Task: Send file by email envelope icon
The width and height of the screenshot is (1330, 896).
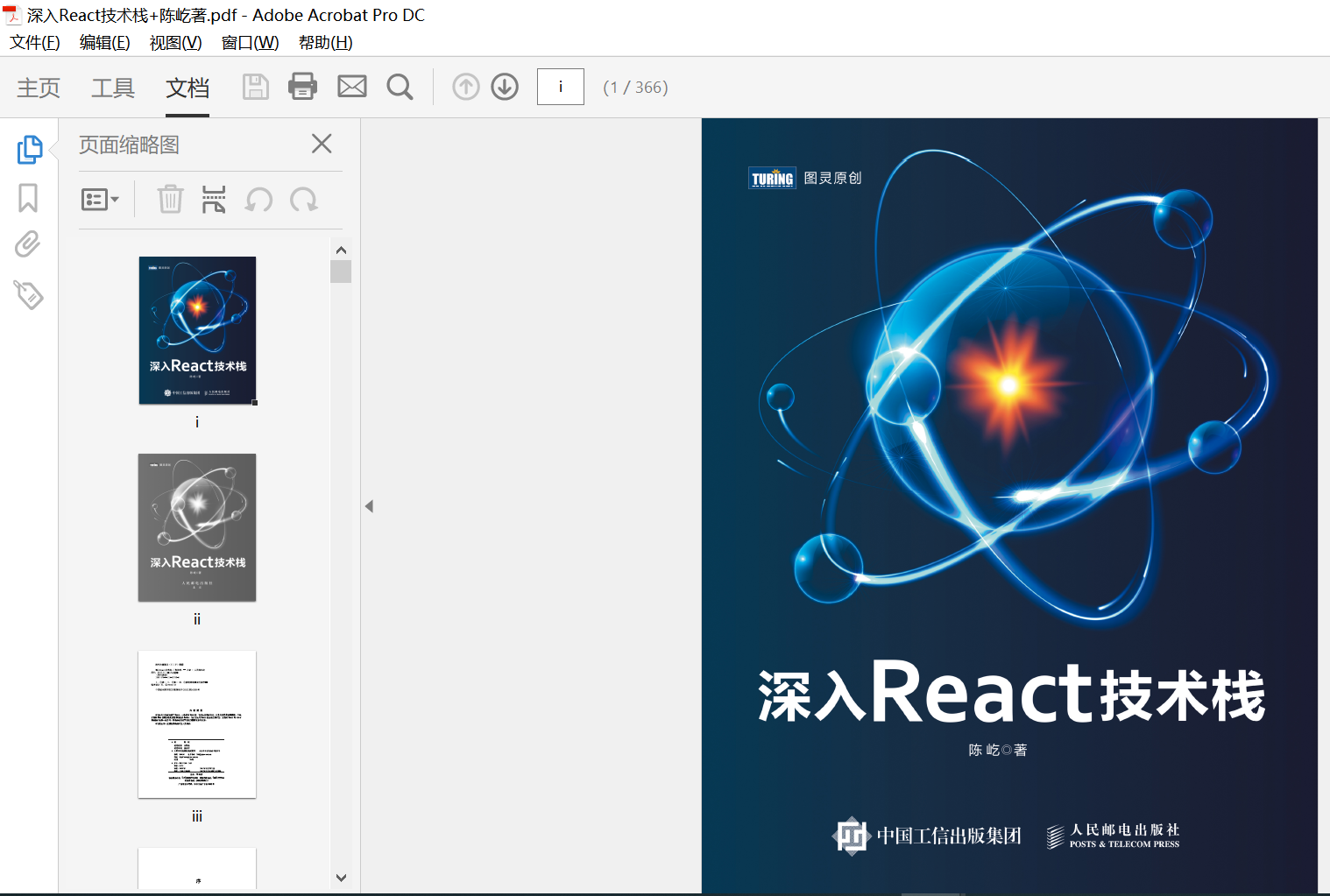Action: tap(352, 87)
